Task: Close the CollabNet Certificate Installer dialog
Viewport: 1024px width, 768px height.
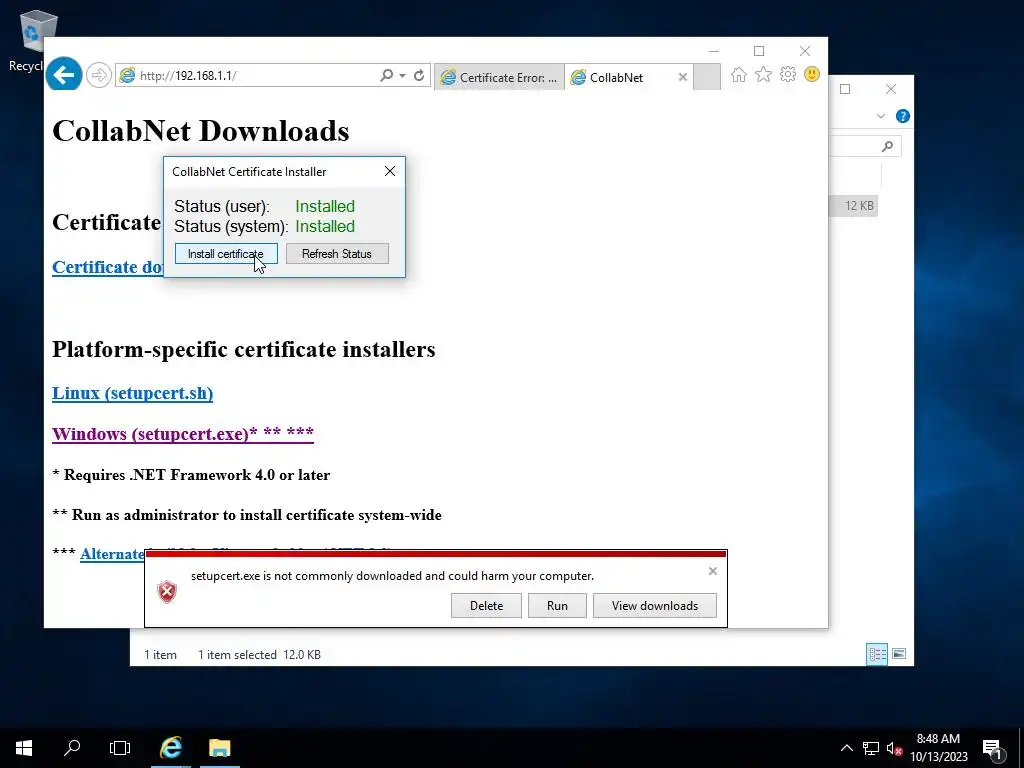Action: 390,171
